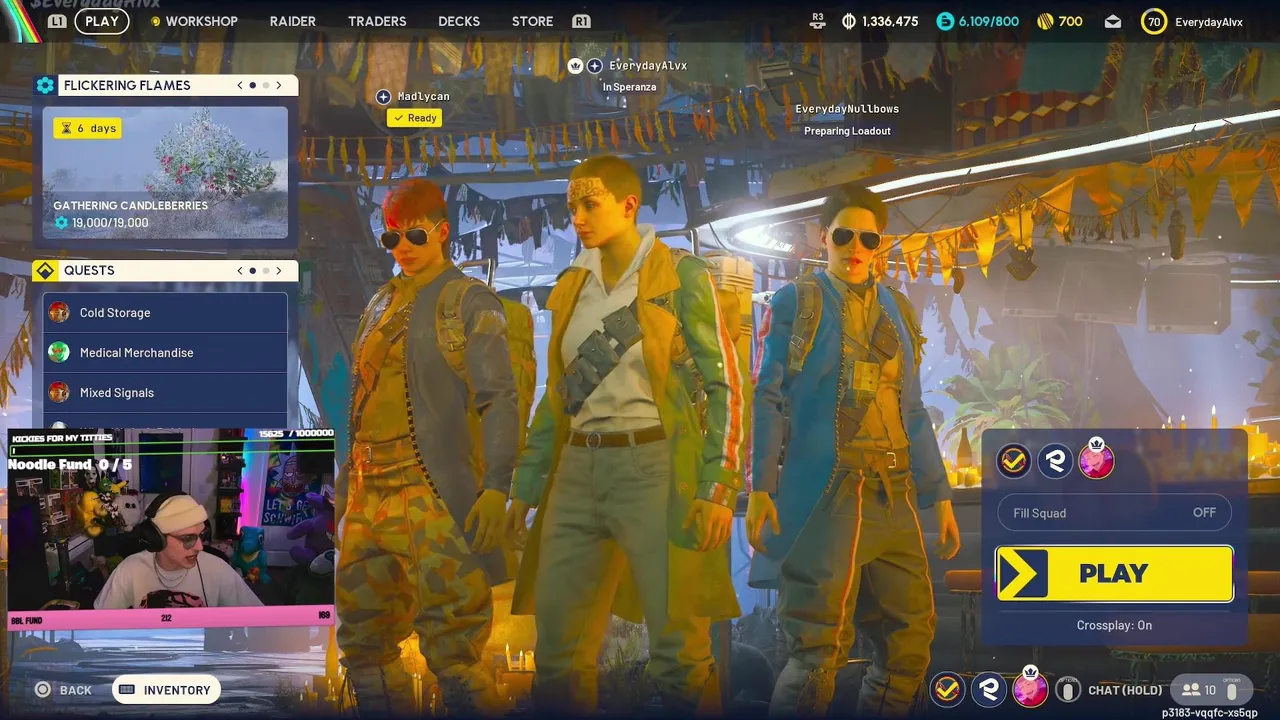Toggle Crossplay: On setting

1114,625
